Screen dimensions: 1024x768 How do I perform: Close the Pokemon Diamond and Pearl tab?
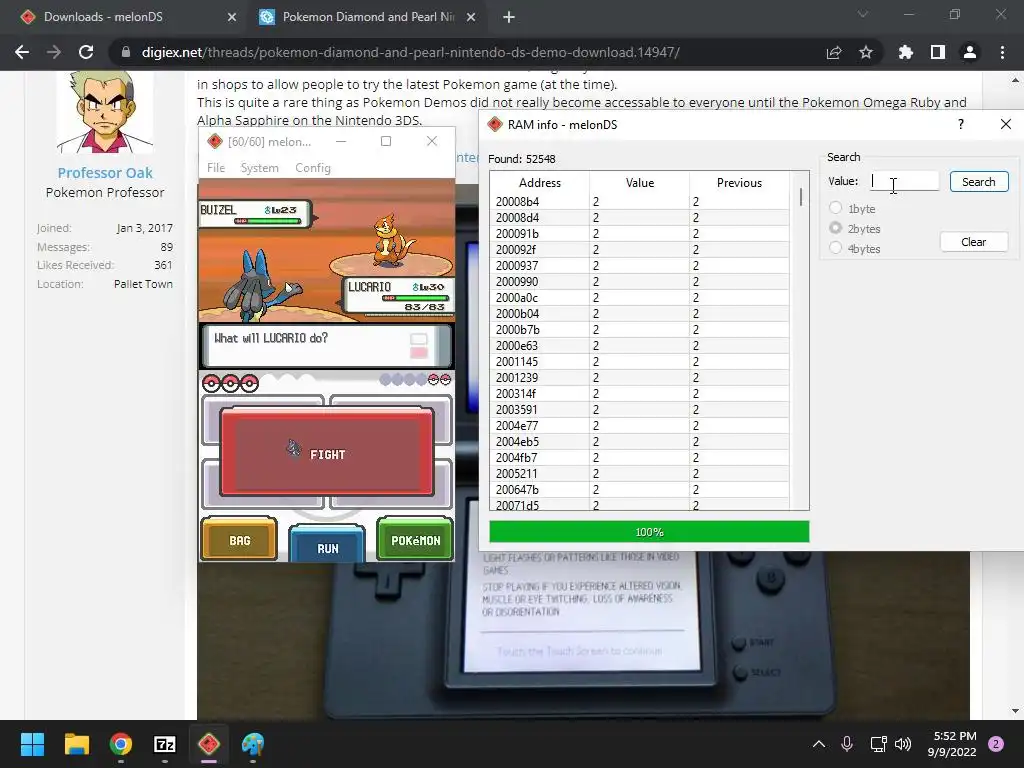[471, 17]
